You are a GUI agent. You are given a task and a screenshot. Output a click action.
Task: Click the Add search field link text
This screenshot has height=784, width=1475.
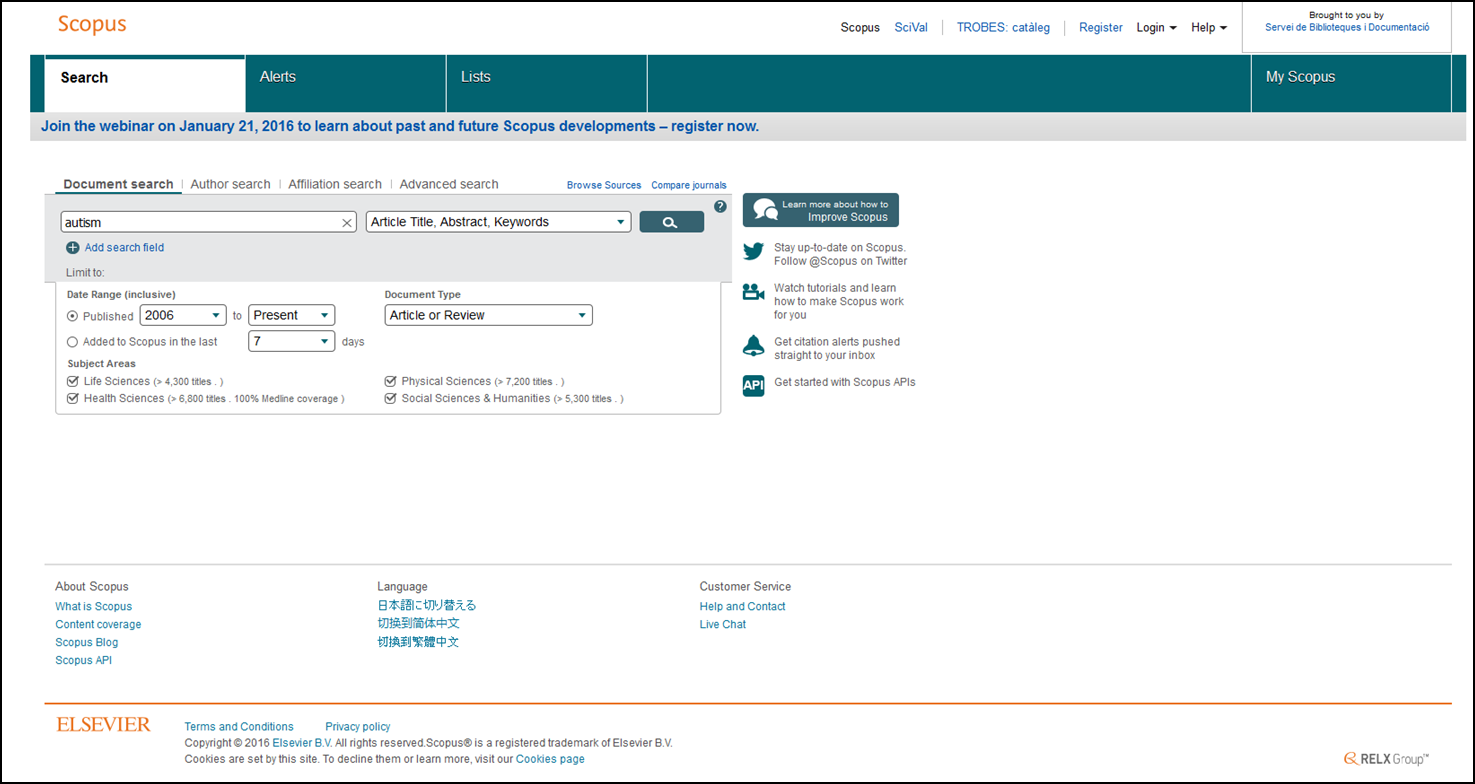tap(124, 248)
